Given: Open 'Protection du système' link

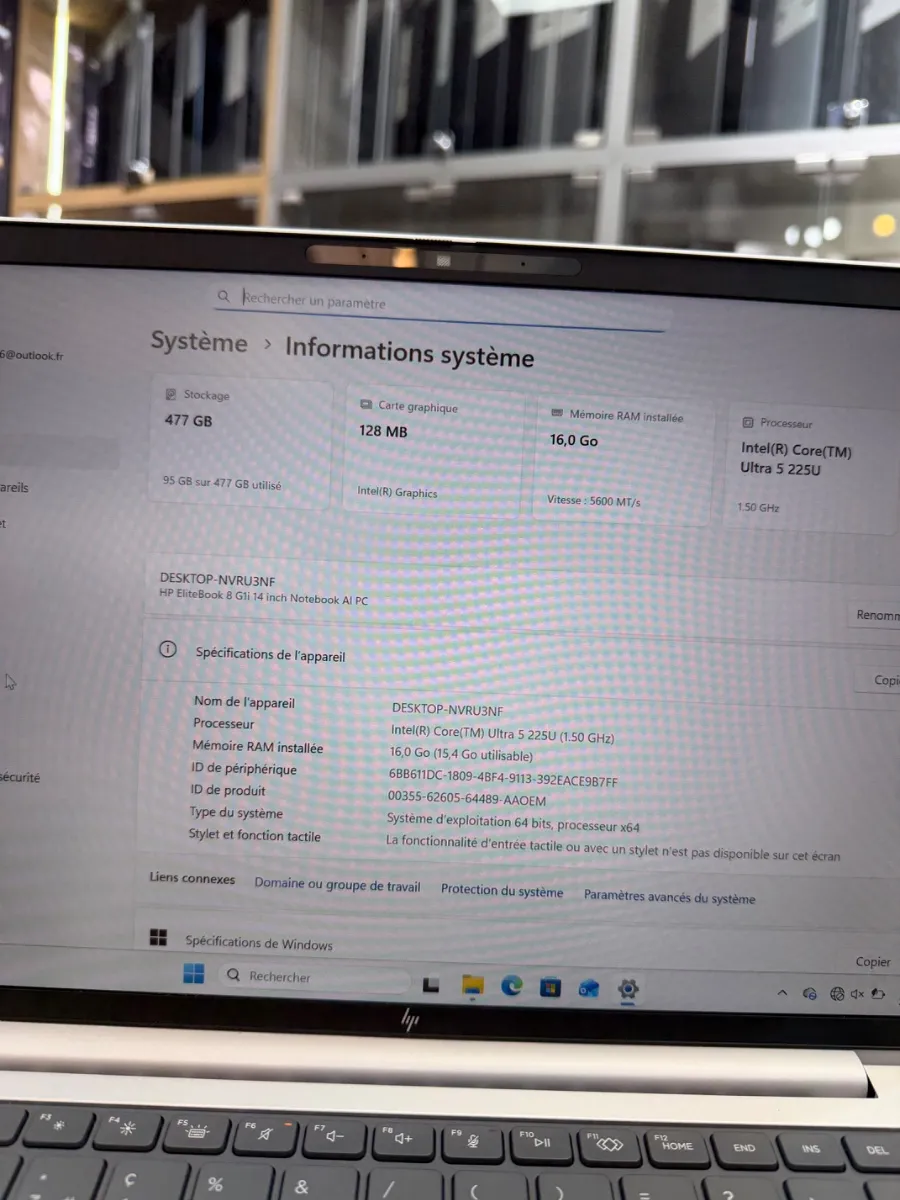Looking at the screenshot, I should [502, 891].
